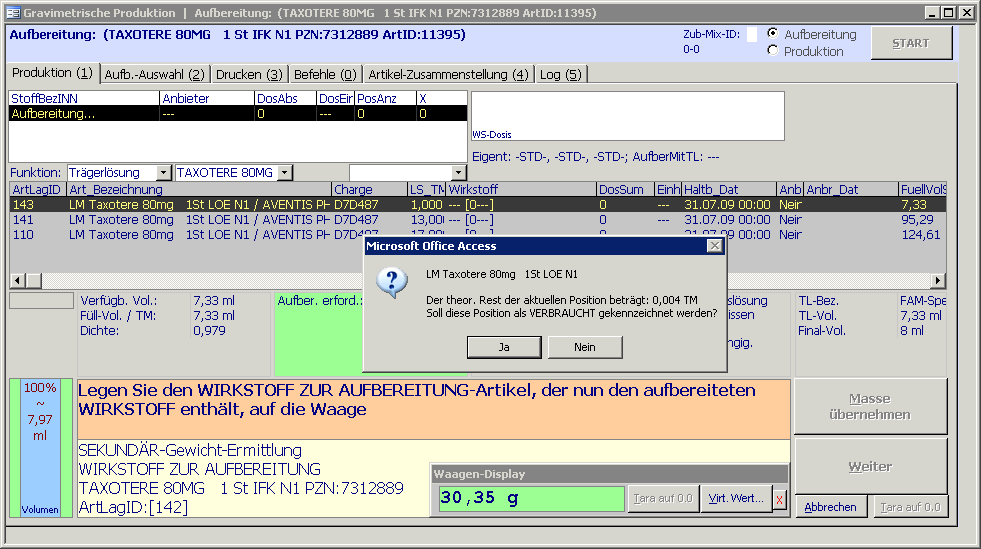Viewport: 981px width, 549px height.
Task: Select the row with ArtLagID 110
Action: 478,234
